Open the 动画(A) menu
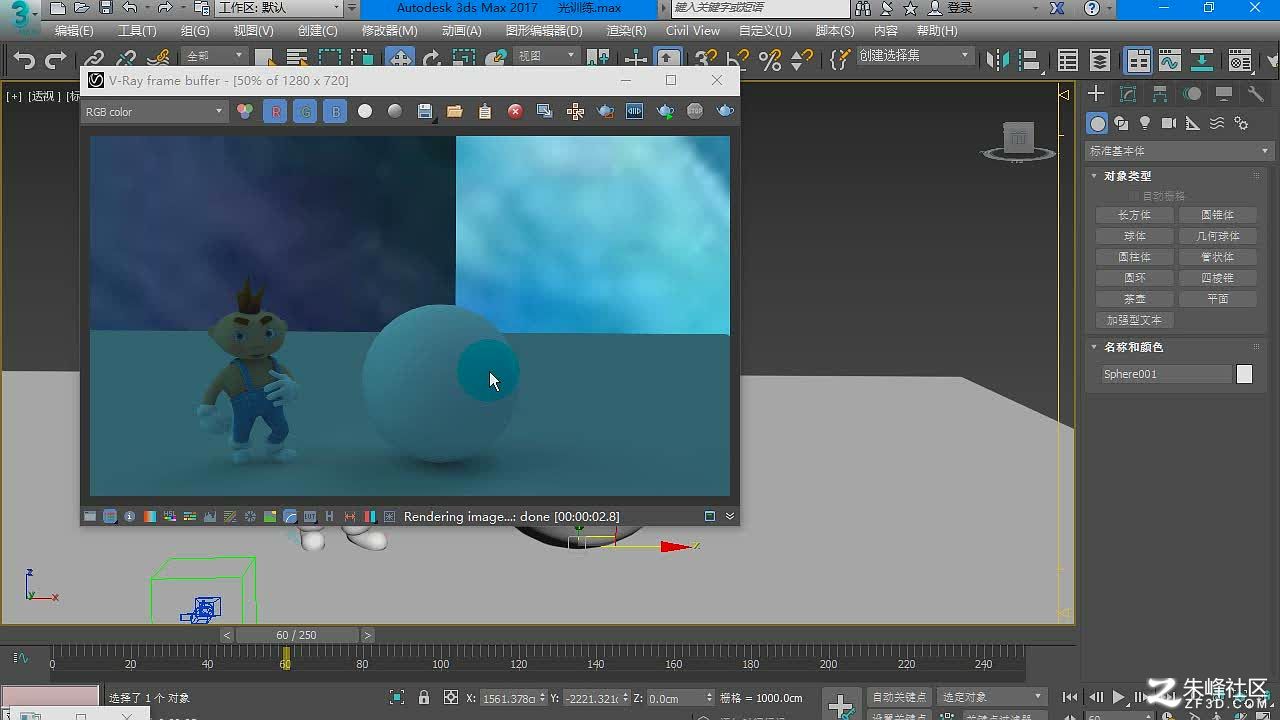This screenshot has height=720, width=1280. (x=461, y=31)
